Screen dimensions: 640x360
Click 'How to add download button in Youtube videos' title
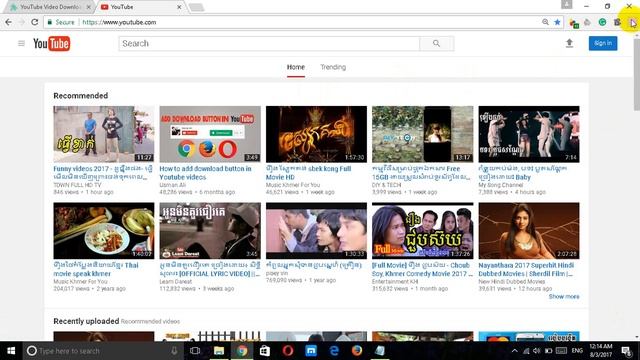(205, 173)
